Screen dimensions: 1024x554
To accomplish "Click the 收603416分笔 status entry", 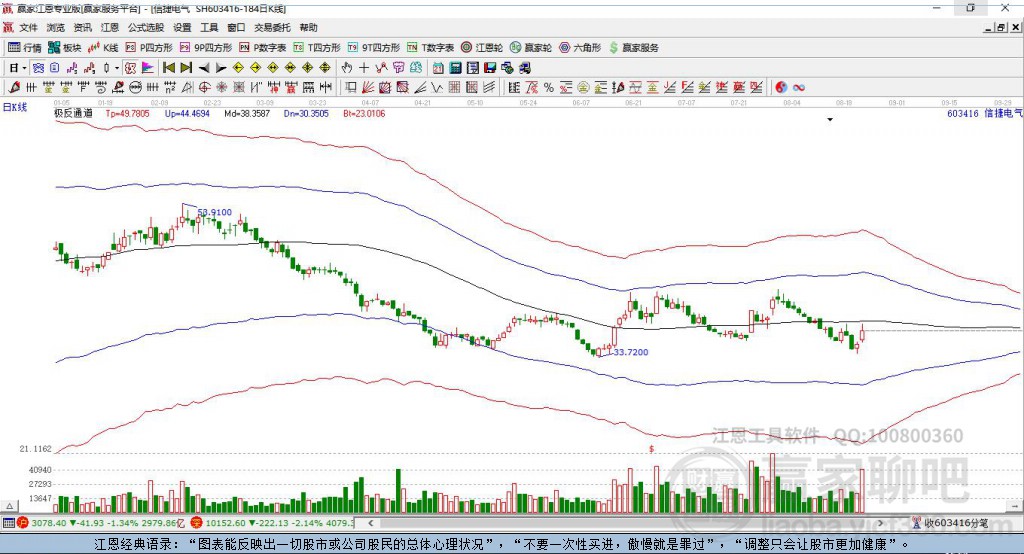I will tap(956, 523).
